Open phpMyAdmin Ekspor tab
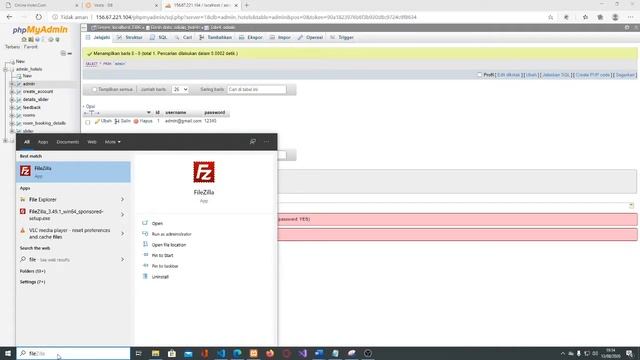640x360 pixels. pyautogui.click(x=251, y=37)
